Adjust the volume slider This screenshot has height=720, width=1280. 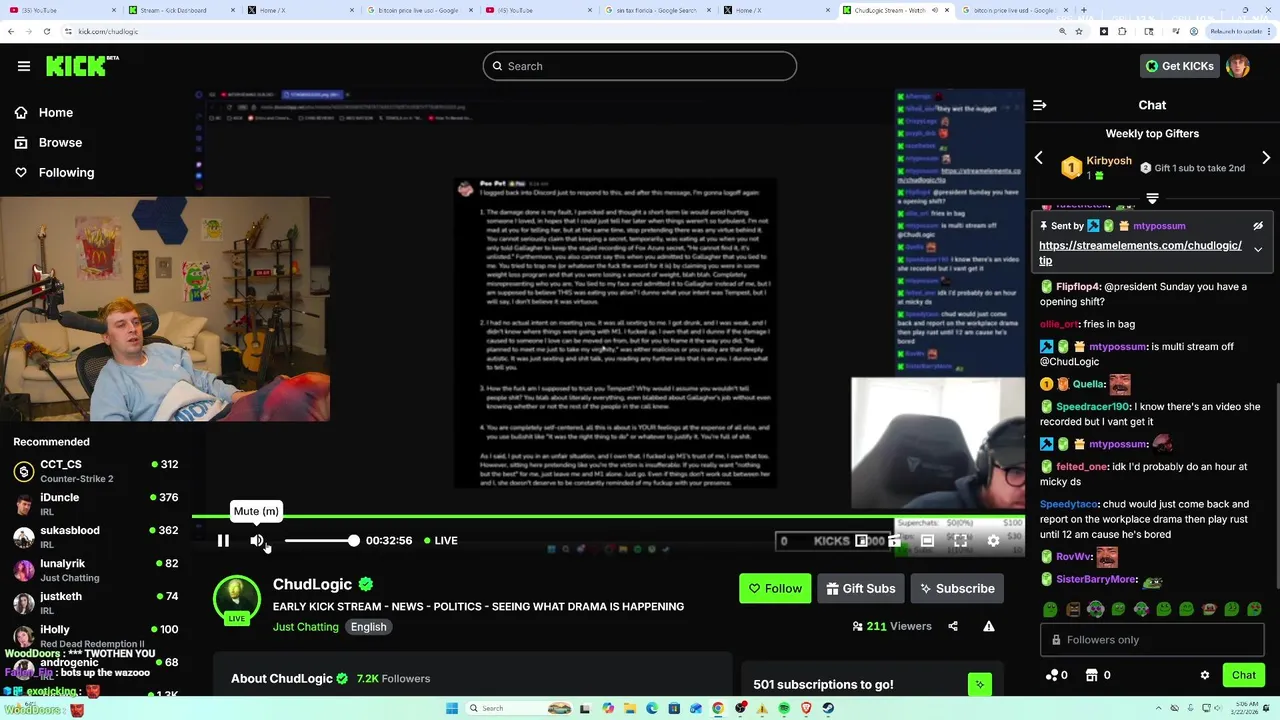pos(321,541)
